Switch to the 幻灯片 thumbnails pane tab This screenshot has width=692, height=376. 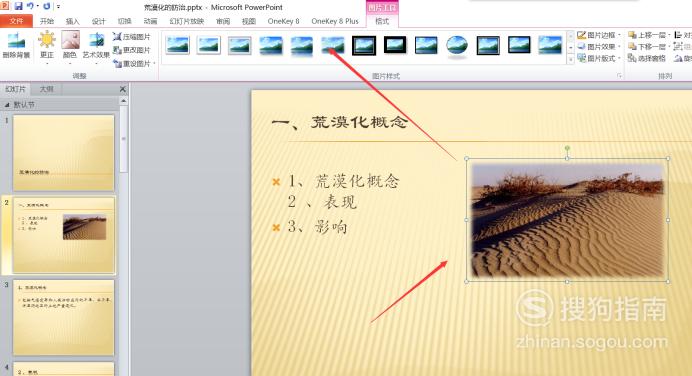[15, 89]
